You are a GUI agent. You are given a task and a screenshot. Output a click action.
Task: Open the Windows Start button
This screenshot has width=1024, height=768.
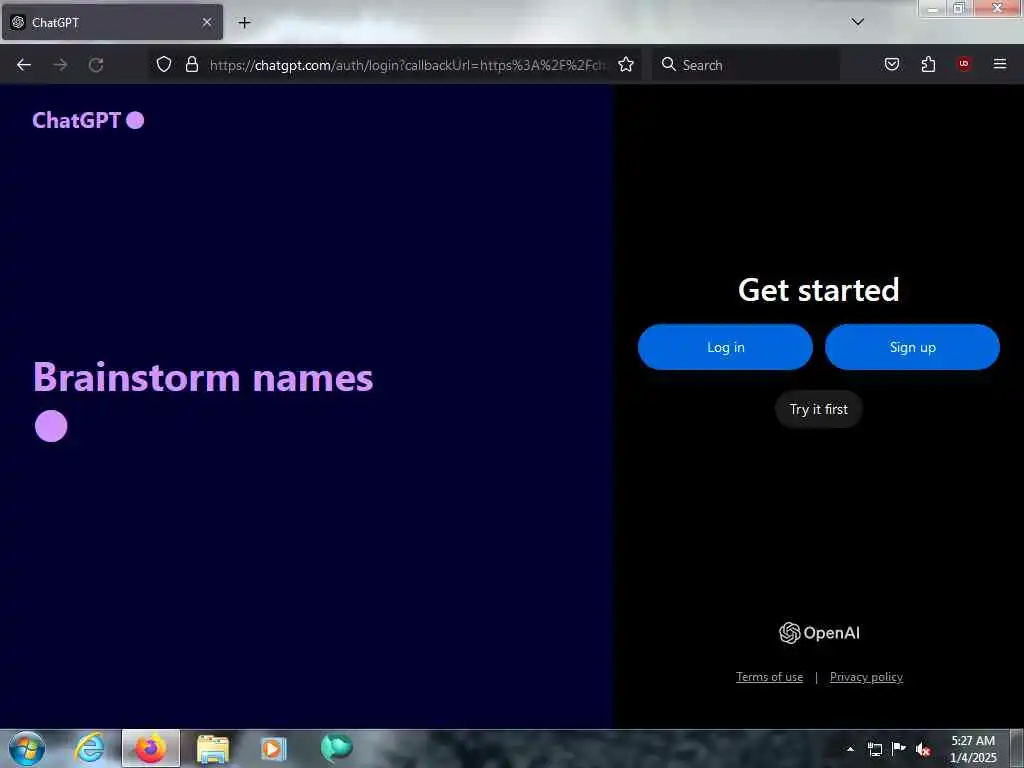27,748
